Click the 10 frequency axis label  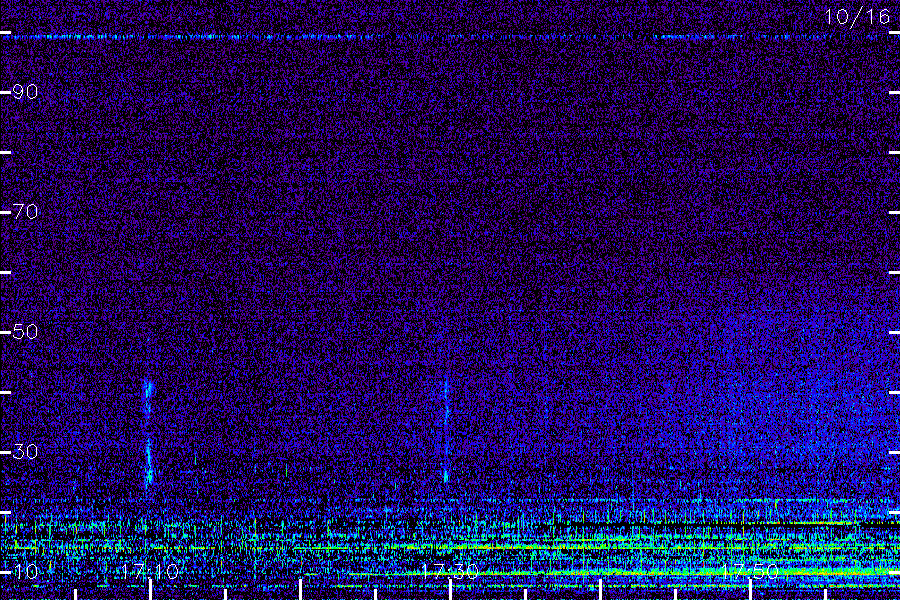click(x=25, y=571)
